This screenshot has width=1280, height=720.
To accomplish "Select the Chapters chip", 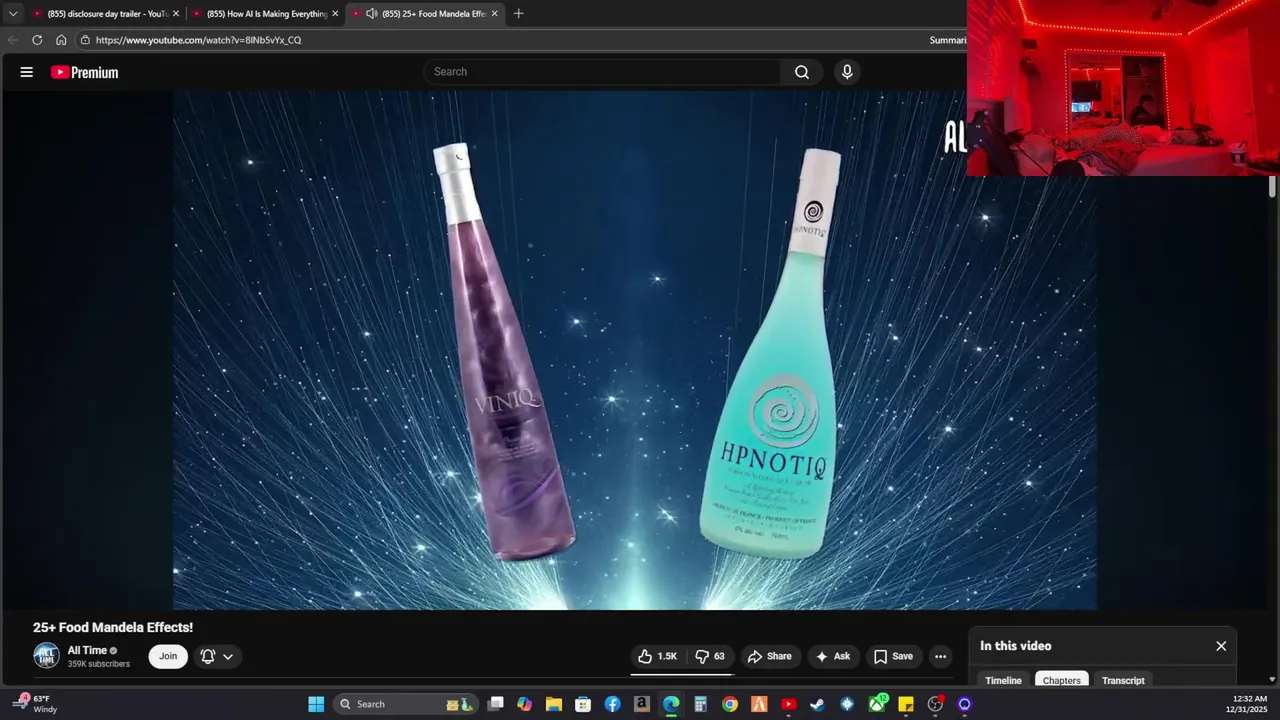I will tap(1062, 680).
